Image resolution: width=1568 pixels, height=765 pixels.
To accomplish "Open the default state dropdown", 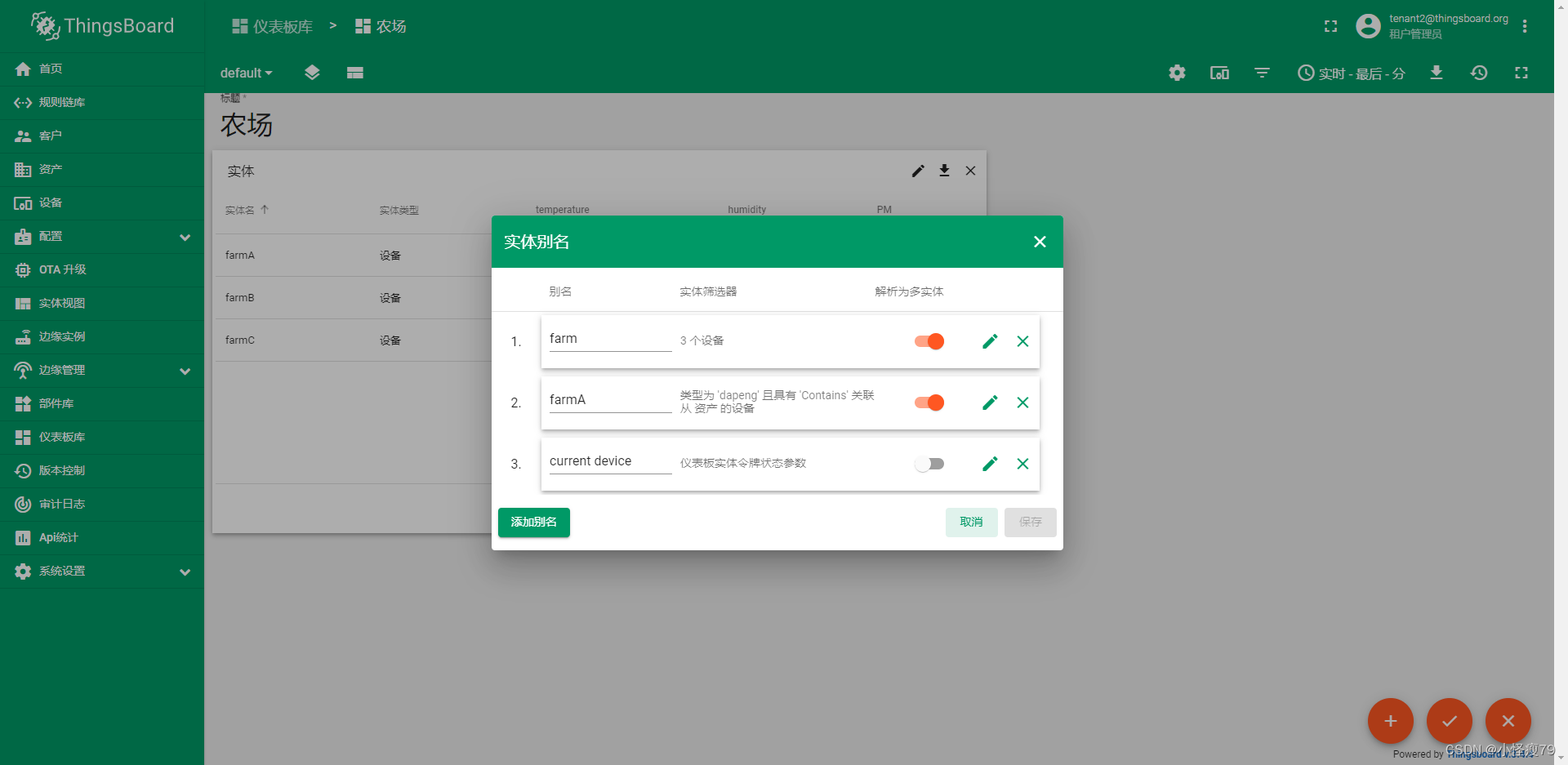I will (245, 73).
